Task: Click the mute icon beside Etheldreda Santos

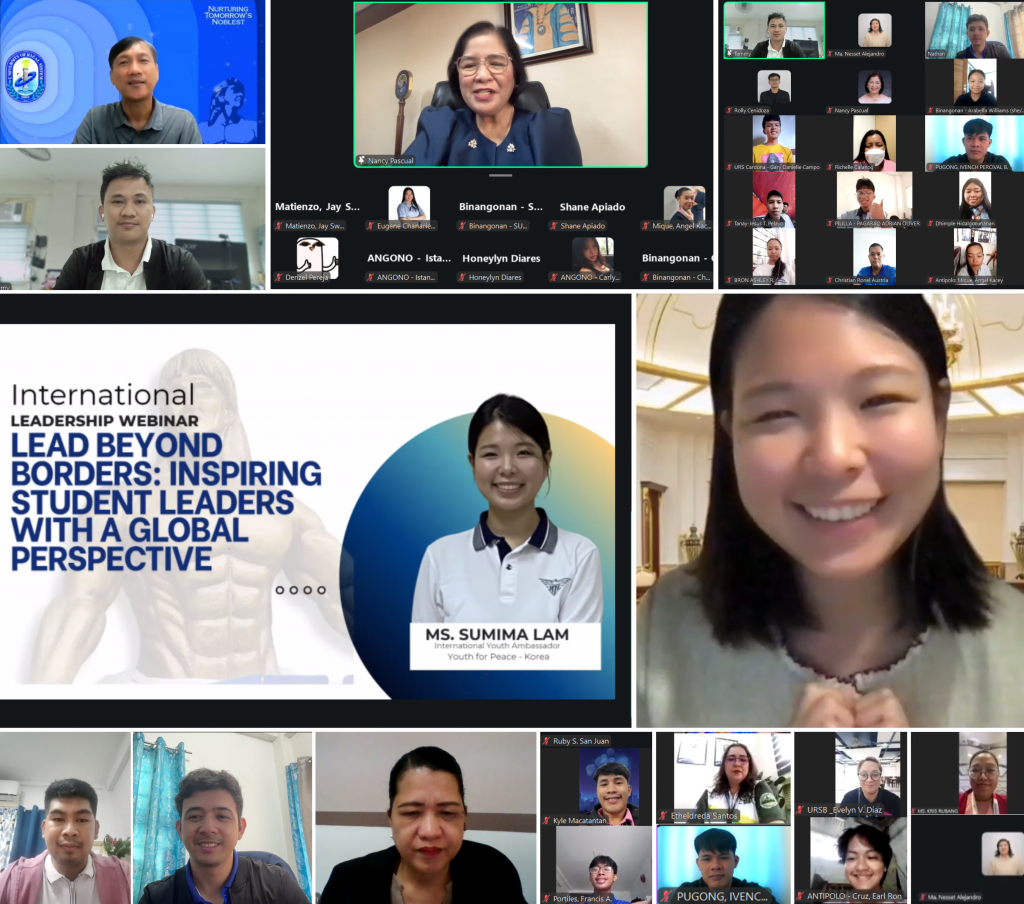Action: point(664,816)
